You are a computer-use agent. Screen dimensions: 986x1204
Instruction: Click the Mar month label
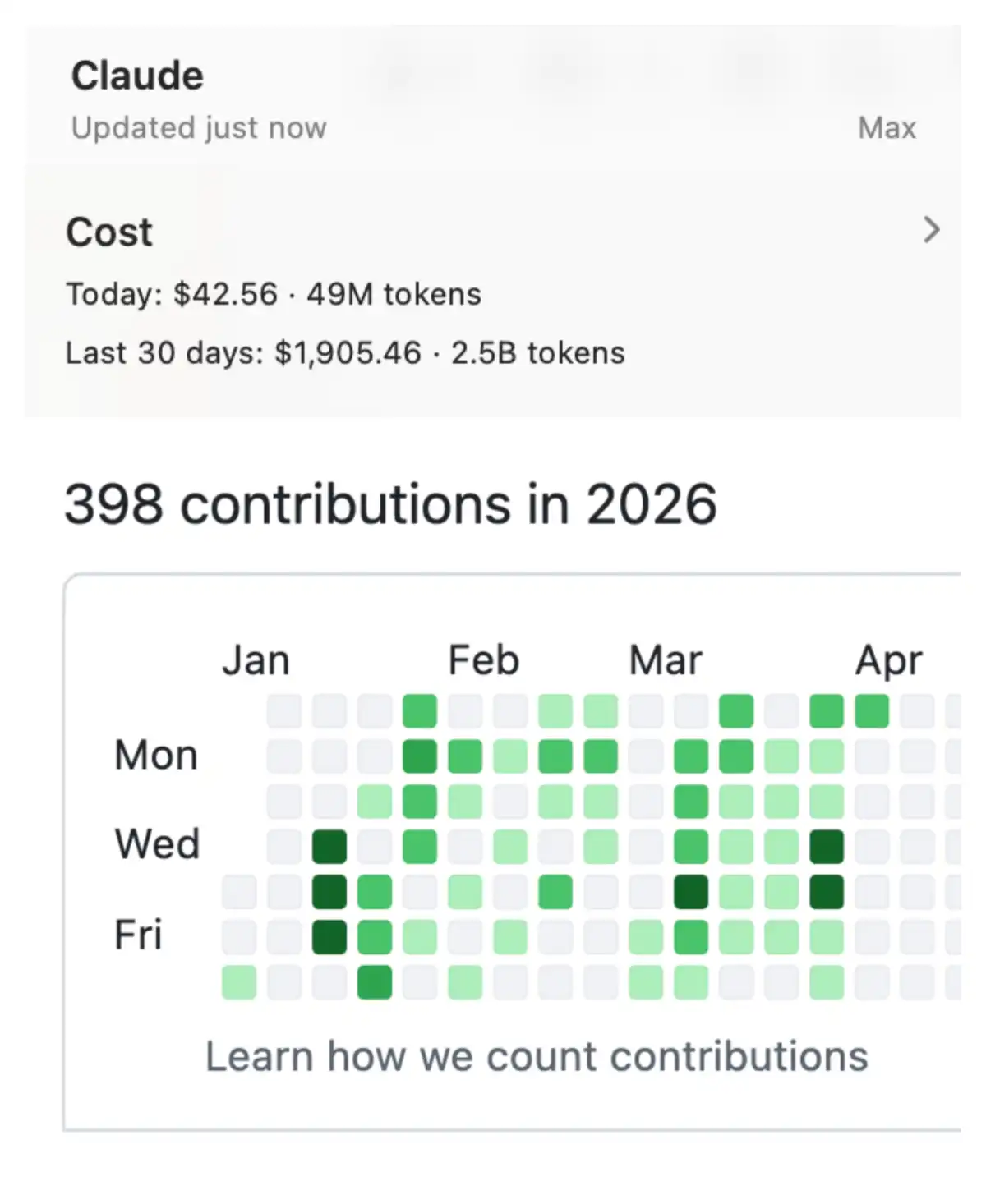point(666,661)
